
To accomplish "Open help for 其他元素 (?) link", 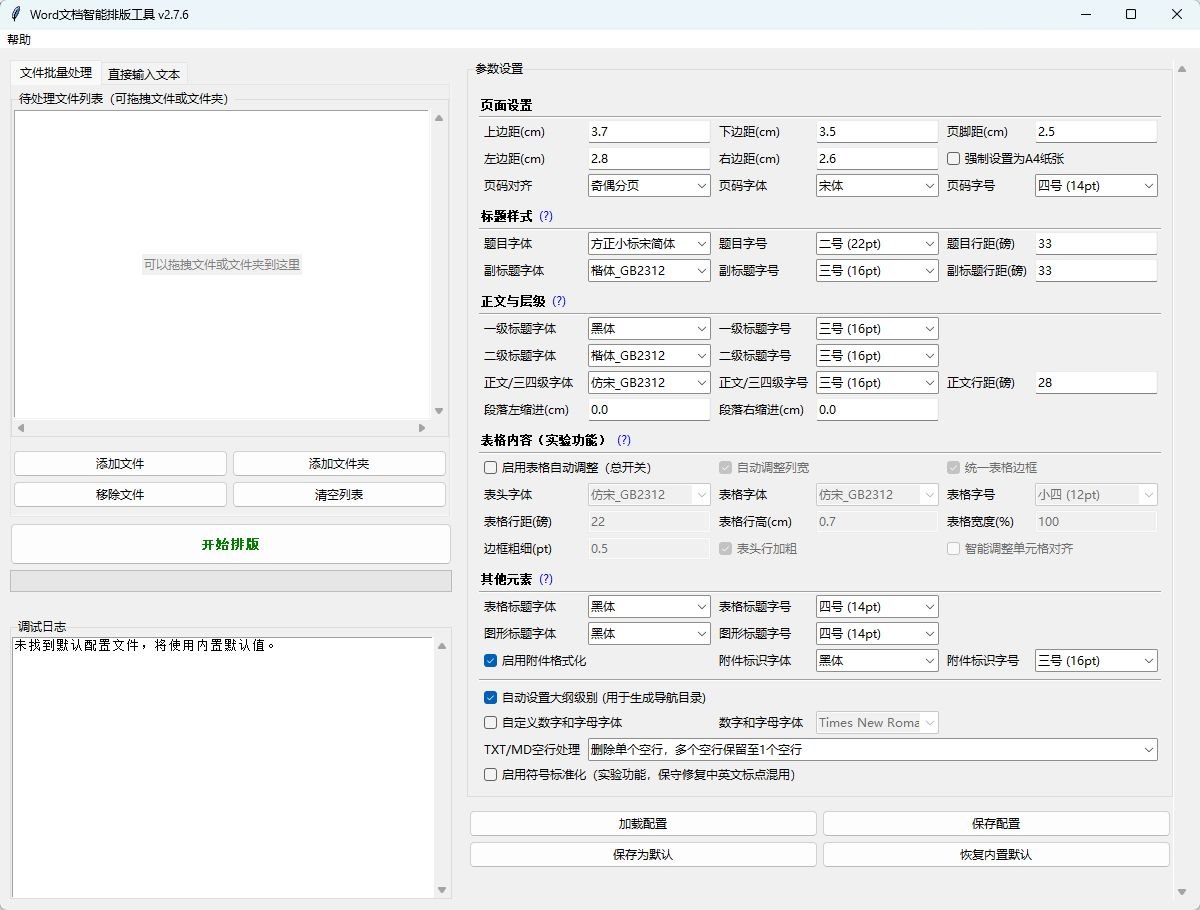I will (x=545, y=579).
